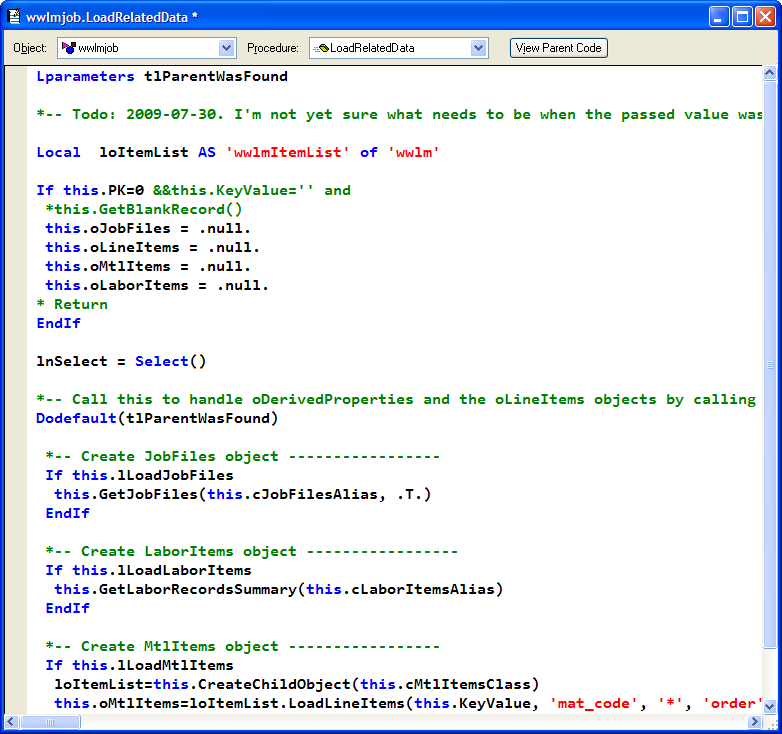This screenshot has height=734, width=782.
Task: Click the horizontal scrollbar right arrow
Action: (x=755, y=722)
